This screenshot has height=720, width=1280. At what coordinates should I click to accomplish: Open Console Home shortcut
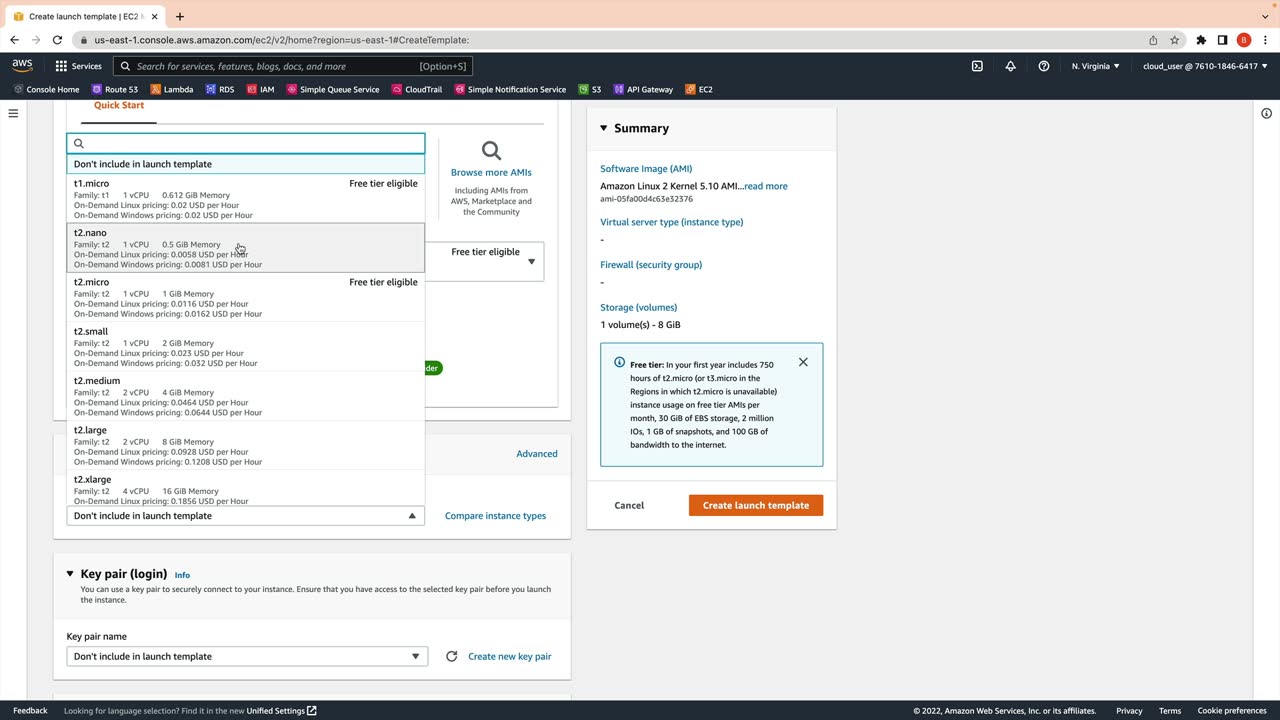coord(46,89)
